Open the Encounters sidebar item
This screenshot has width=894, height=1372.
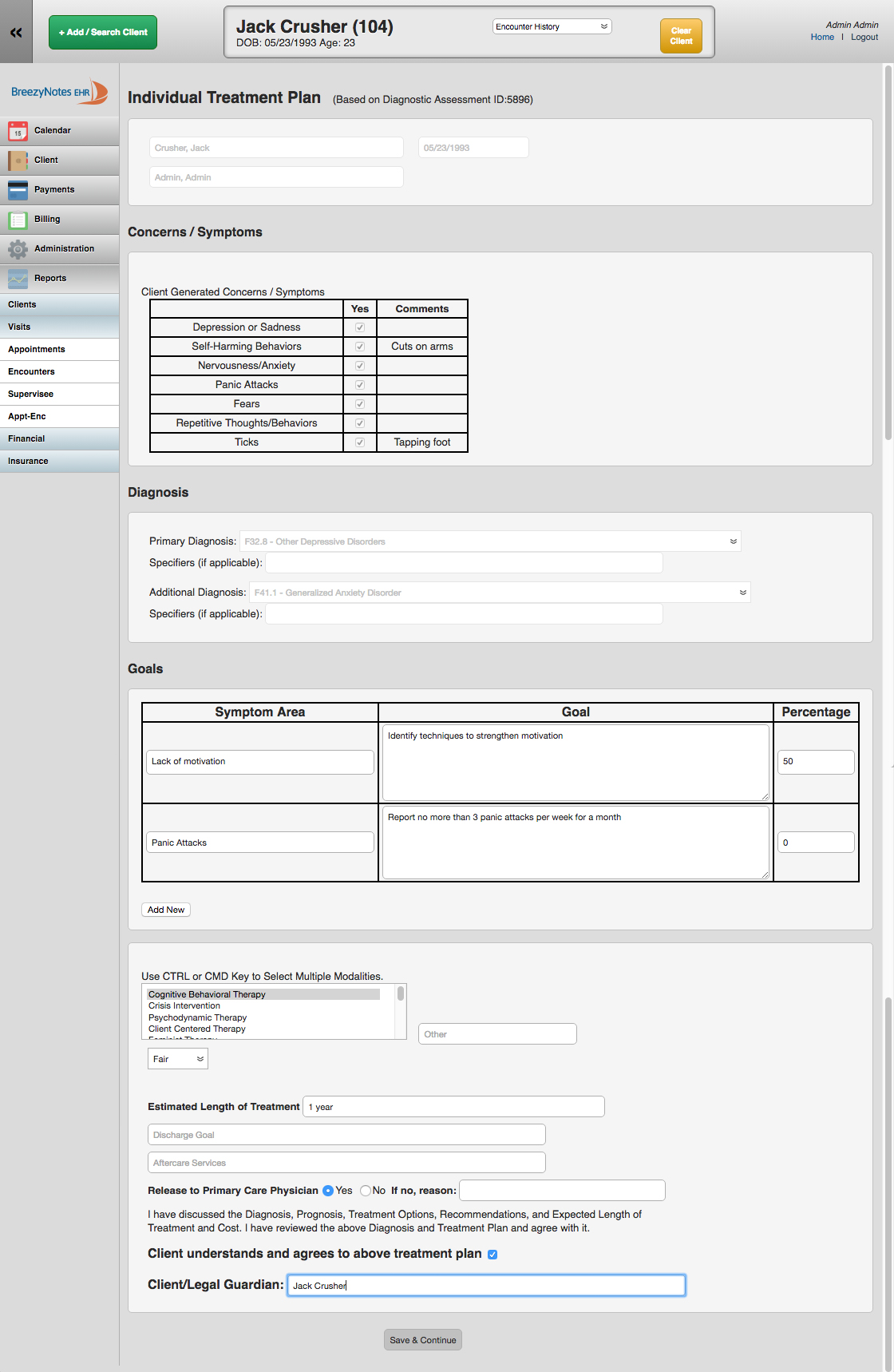point(59,372)
